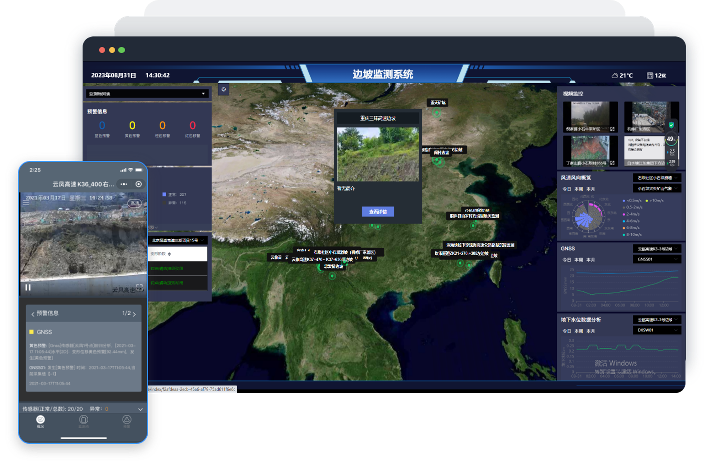Click the green window button in the title bar
710x466 pixels.
121,50
